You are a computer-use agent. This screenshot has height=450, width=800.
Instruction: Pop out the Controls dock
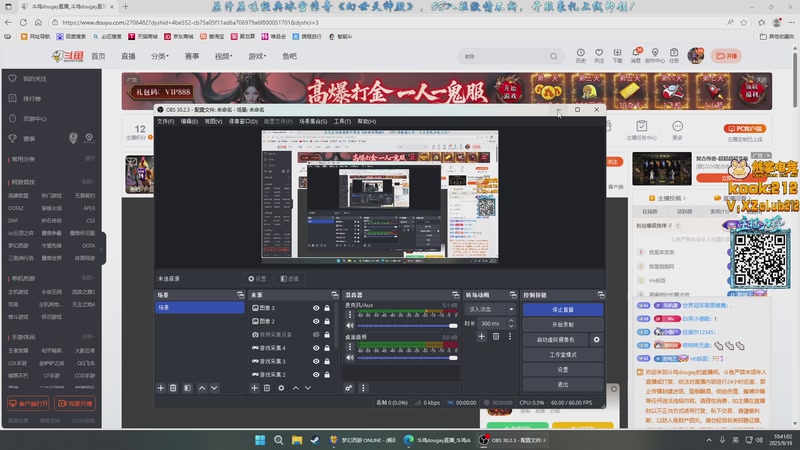(x=601, y=295)
